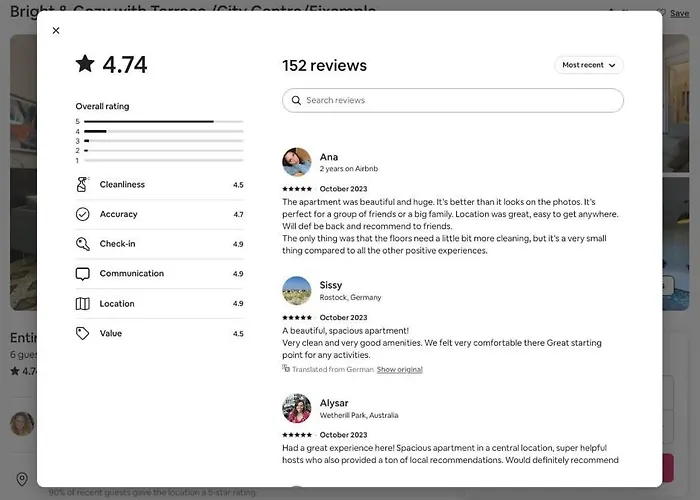Click the chevron on Most recent
The height and width of the screenshot is (500, 700).
tap(612, 65)
